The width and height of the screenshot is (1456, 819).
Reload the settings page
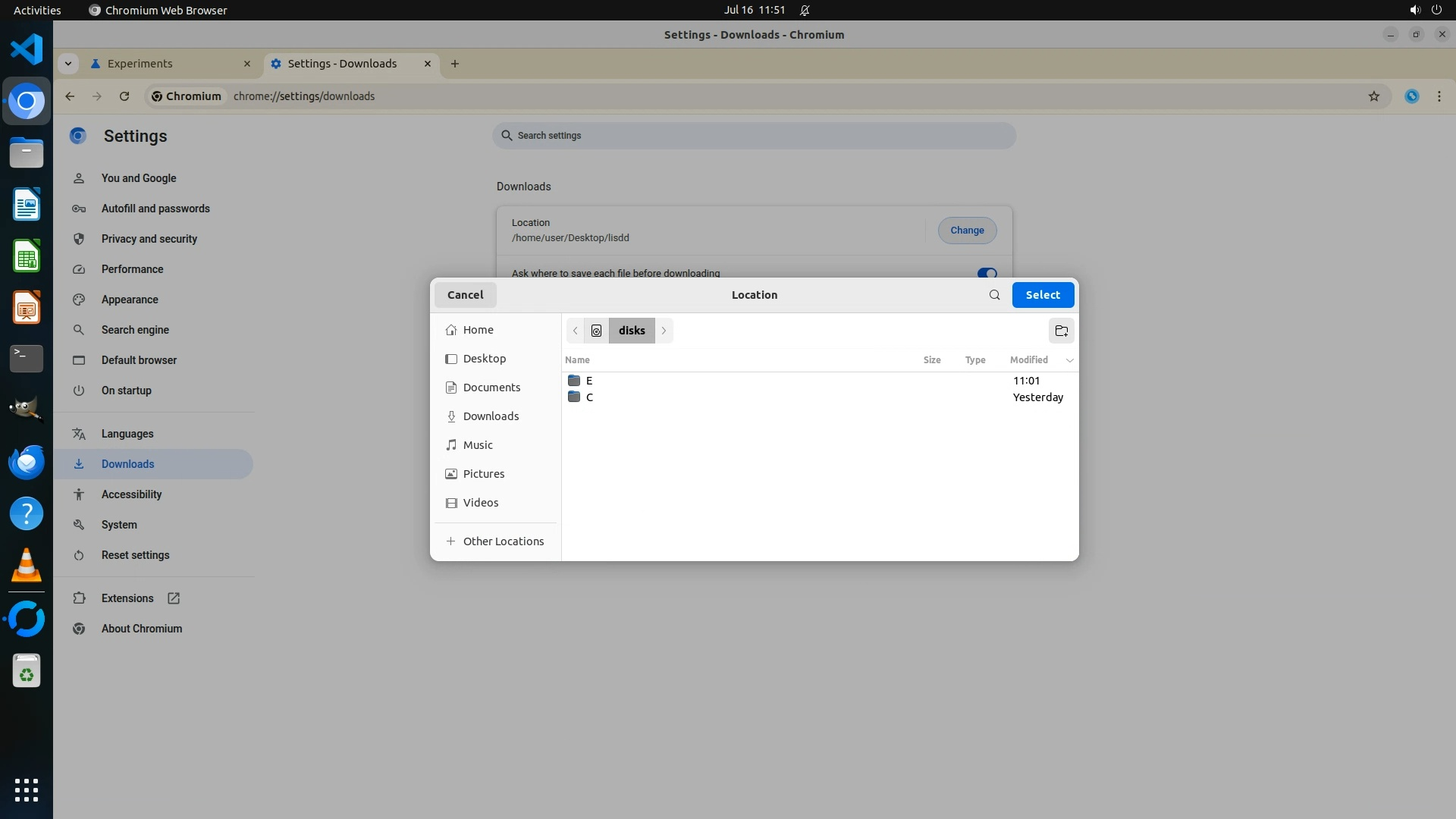[x=124, y=96]
